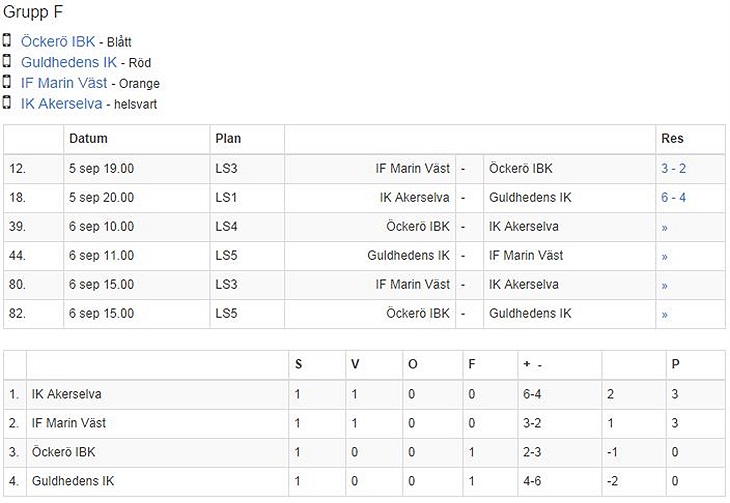Select the Res column header

pos(672,138)
